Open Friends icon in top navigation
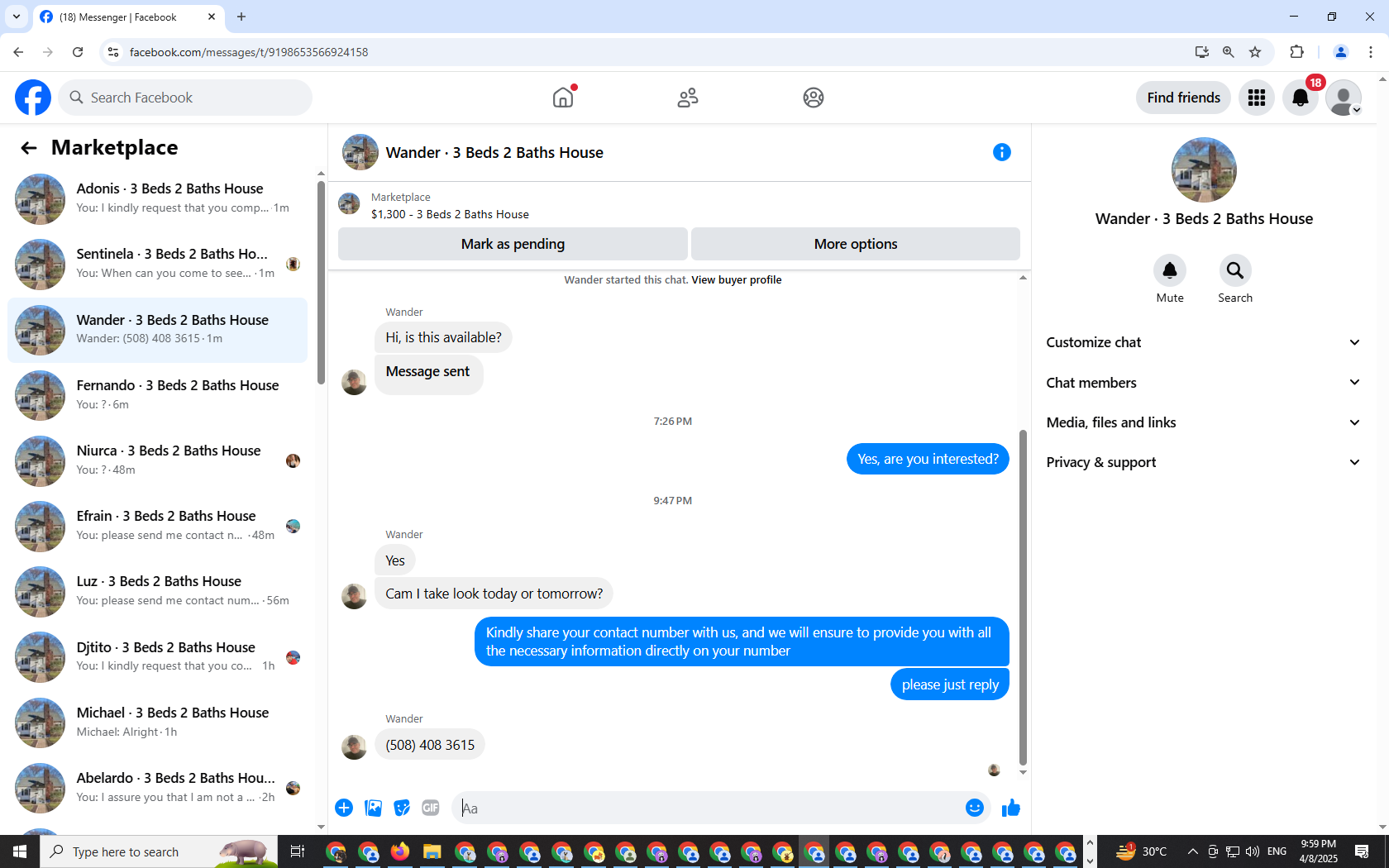This screenshot has width=1389, height=868. 688,98
